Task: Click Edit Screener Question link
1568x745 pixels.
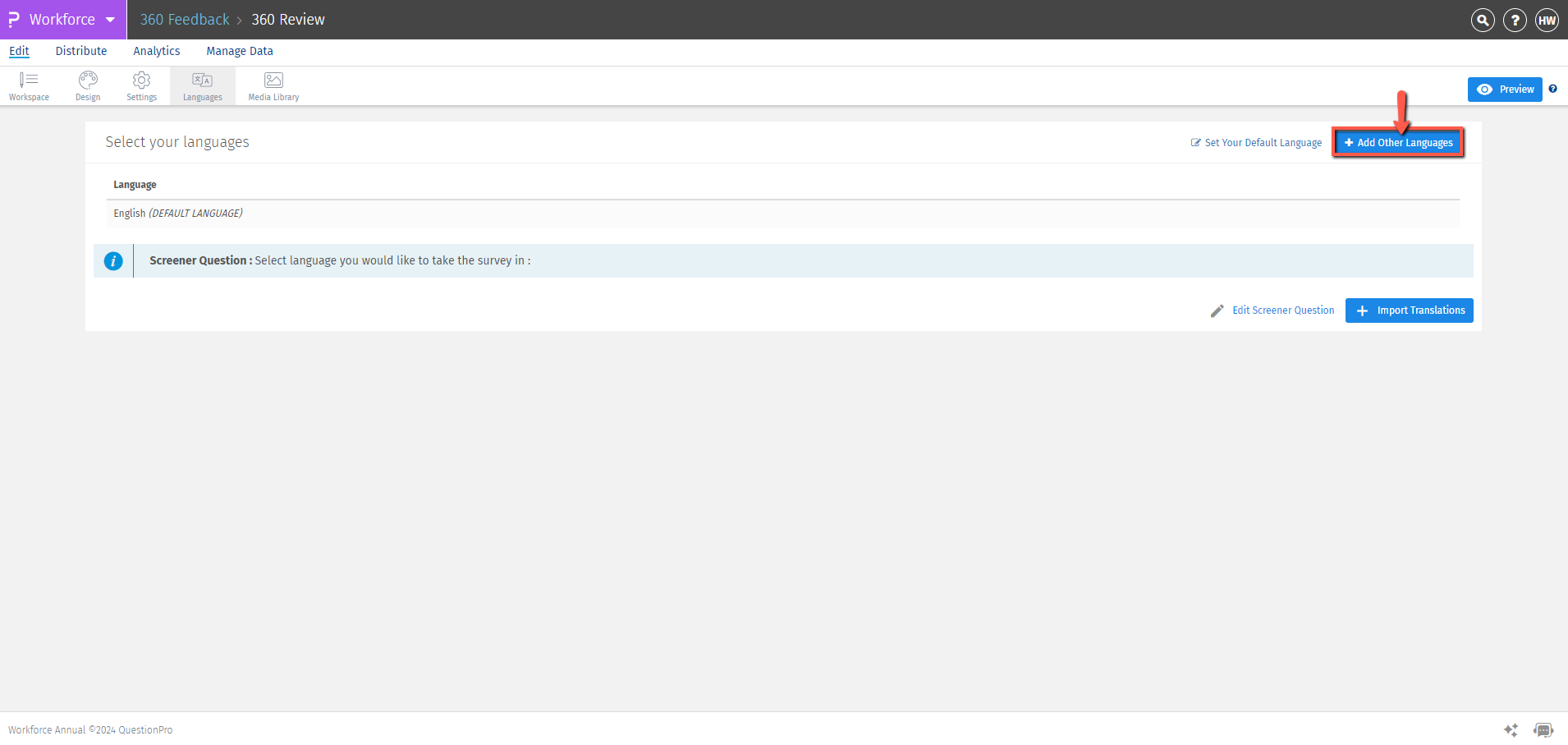Action: point(1272,310)
